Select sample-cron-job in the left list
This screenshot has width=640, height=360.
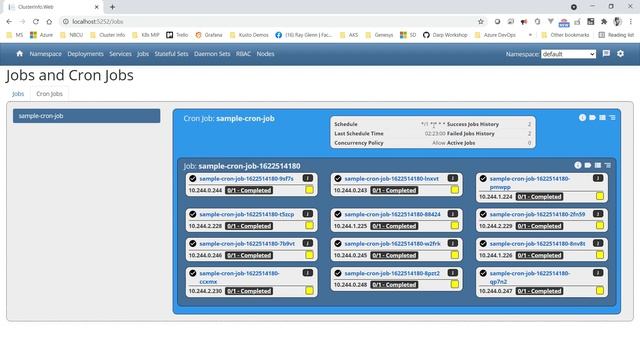point(87,116)
